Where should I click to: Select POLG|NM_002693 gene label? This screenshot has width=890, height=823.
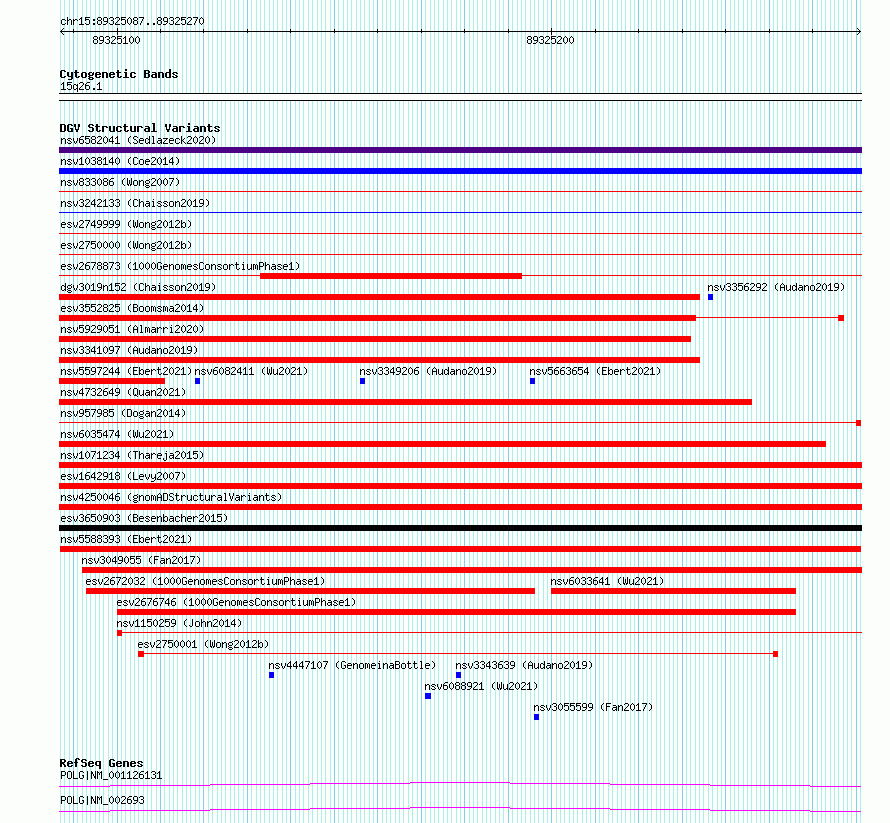102,800
